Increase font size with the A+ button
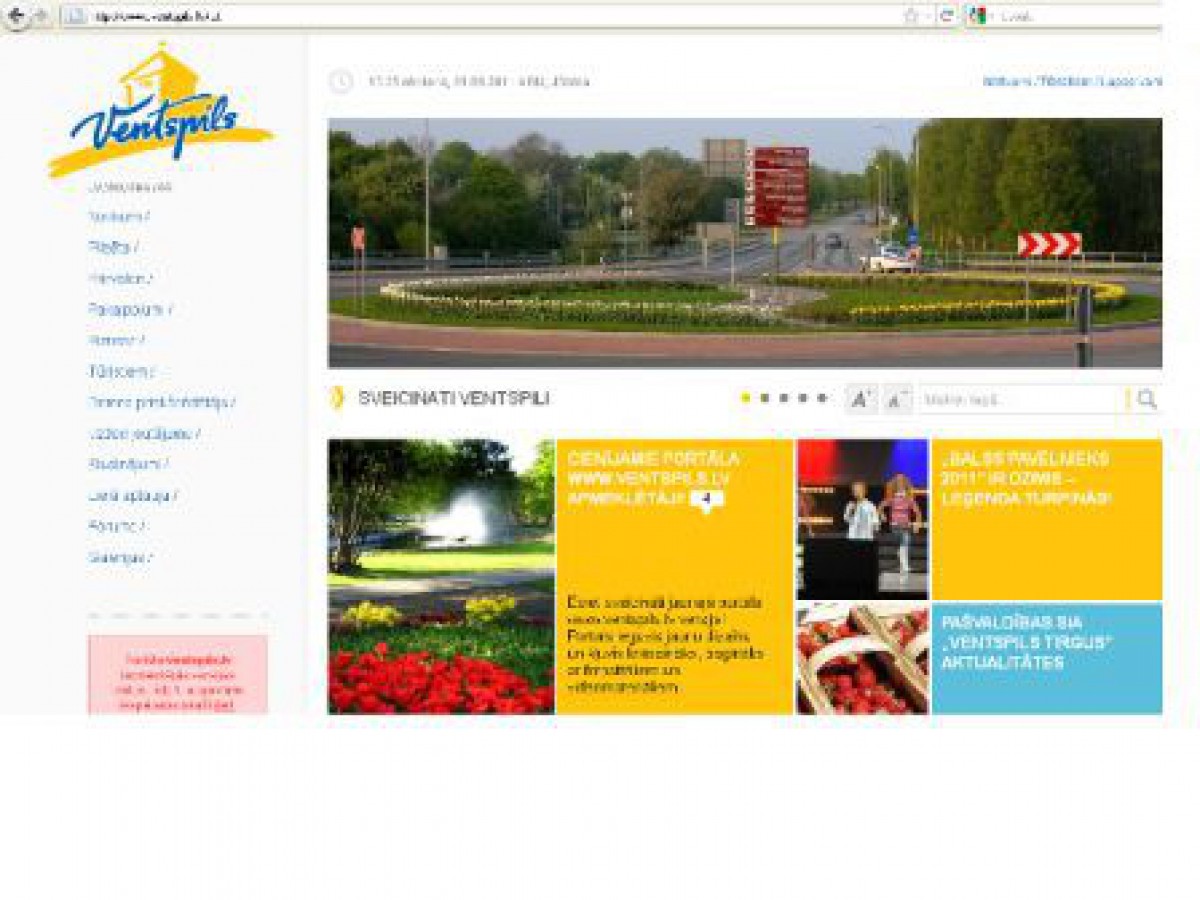The height and width of the screenshot is (900, 1200). tap(860, 399)
